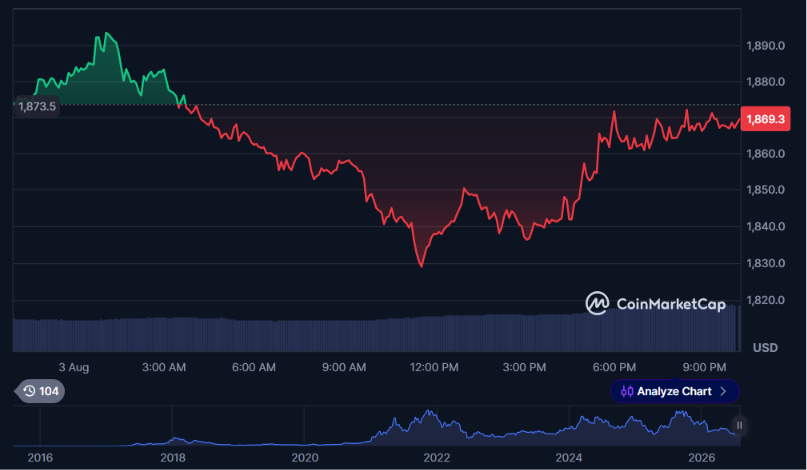Click the opening price label 1,873.5

click(x=37, y=107)
